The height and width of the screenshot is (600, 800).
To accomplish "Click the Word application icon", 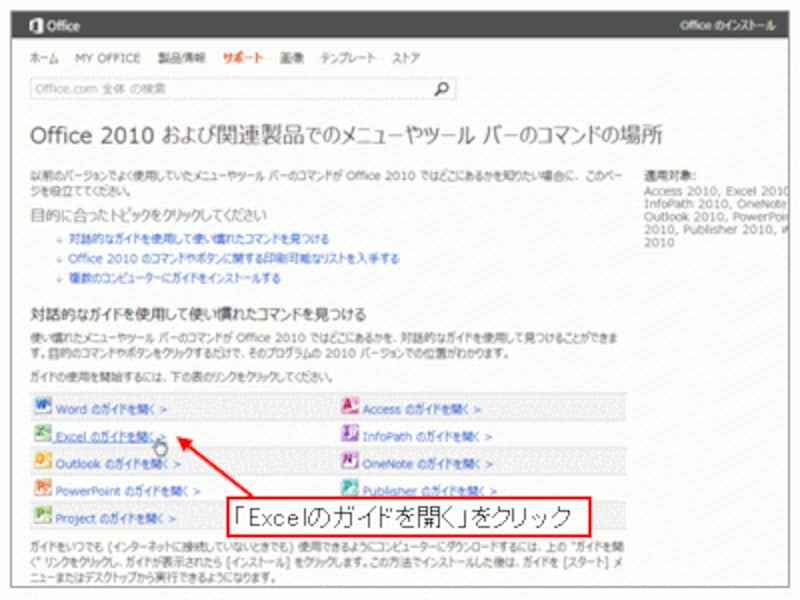I will (x=43, y=406).
